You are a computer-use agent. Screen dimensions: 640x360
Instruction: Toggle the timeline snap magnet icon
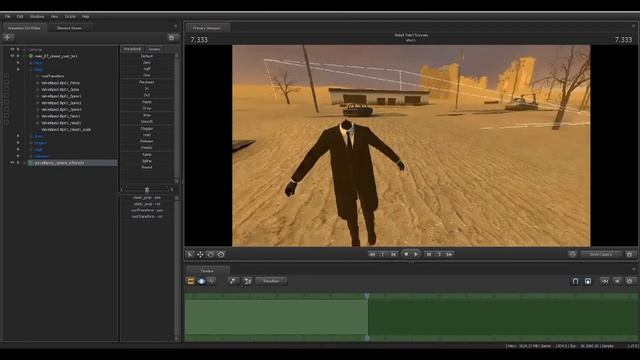click(x=575, y=281)
